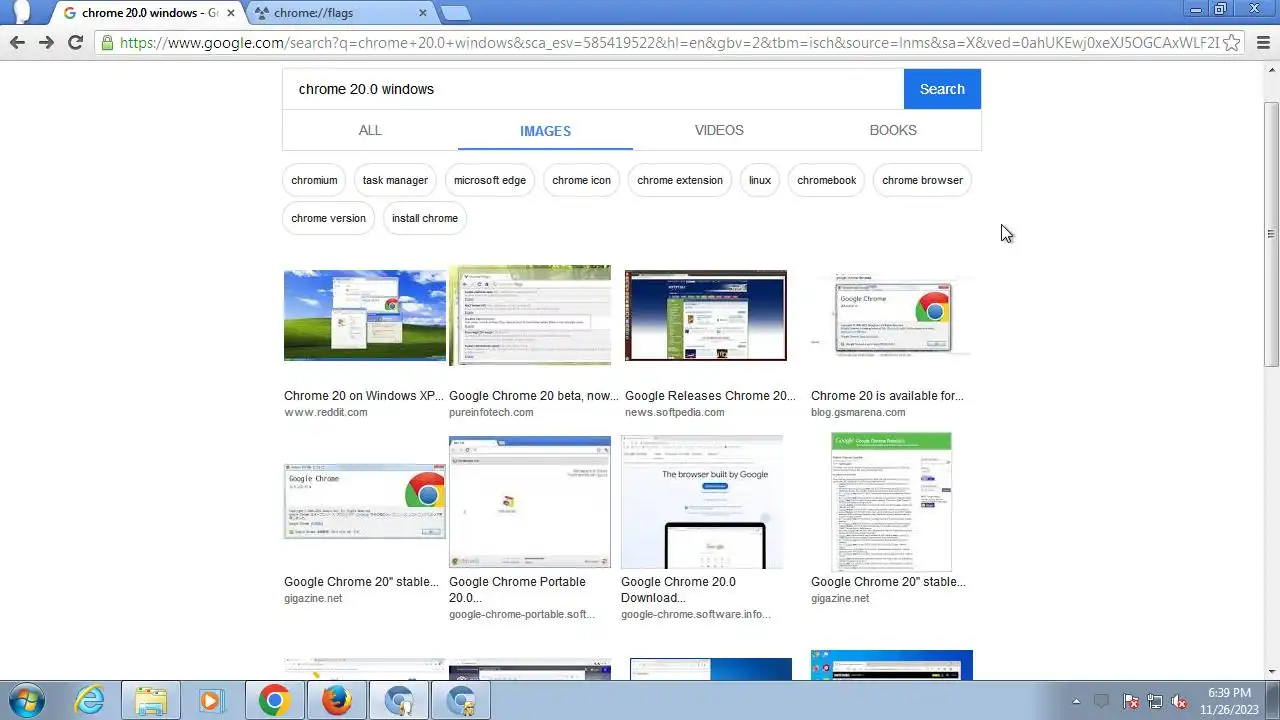The width and height of the screenshot is (1280, 720).
Task: Go back using the browser back arrow
Action: [17, 42]
